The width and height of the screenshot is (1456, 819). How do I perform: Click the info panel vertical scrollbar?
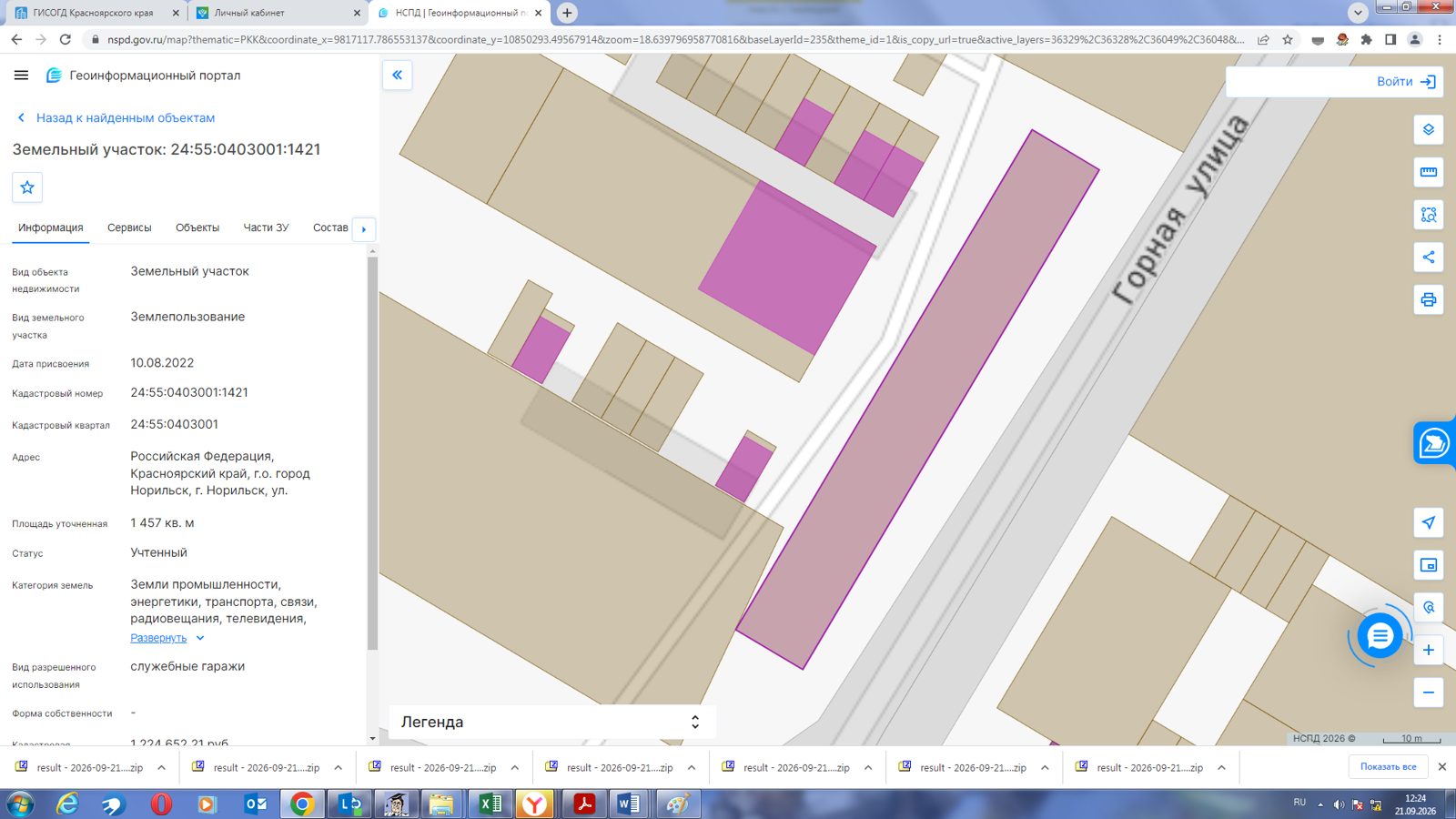pos(372,453)
